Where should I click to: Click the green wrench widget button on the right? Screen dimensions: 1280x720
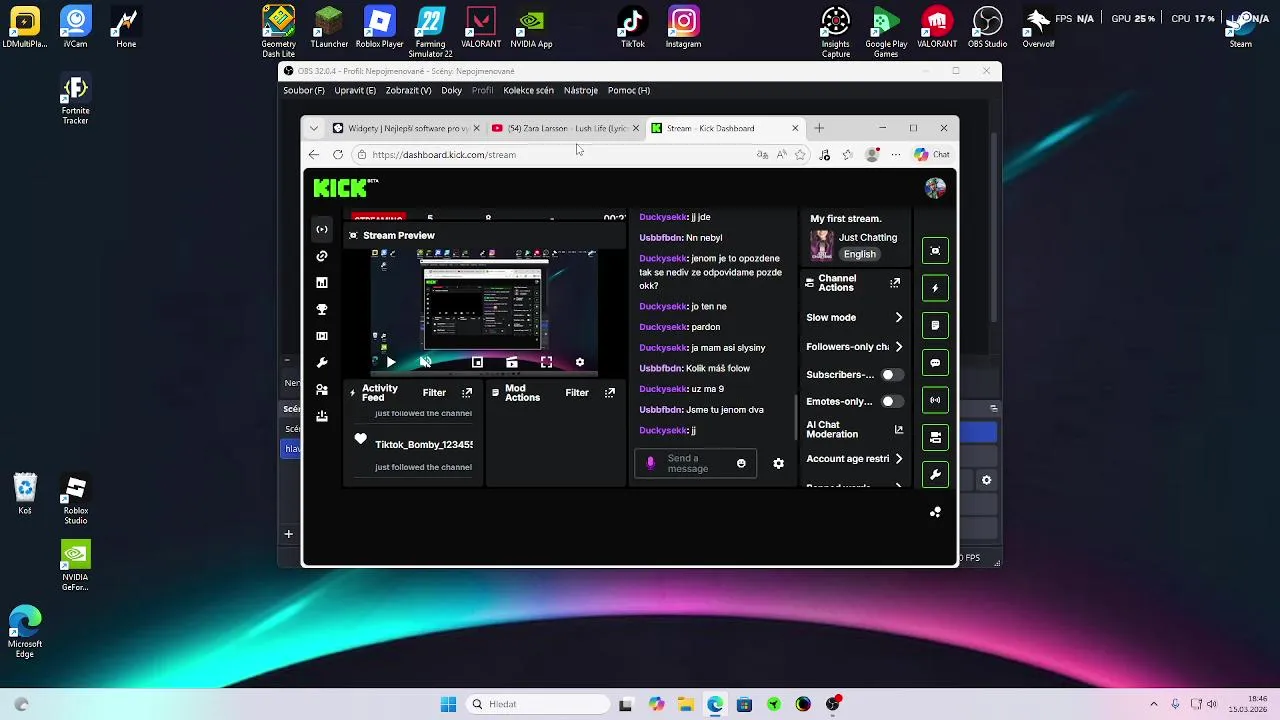coord(935,475)
